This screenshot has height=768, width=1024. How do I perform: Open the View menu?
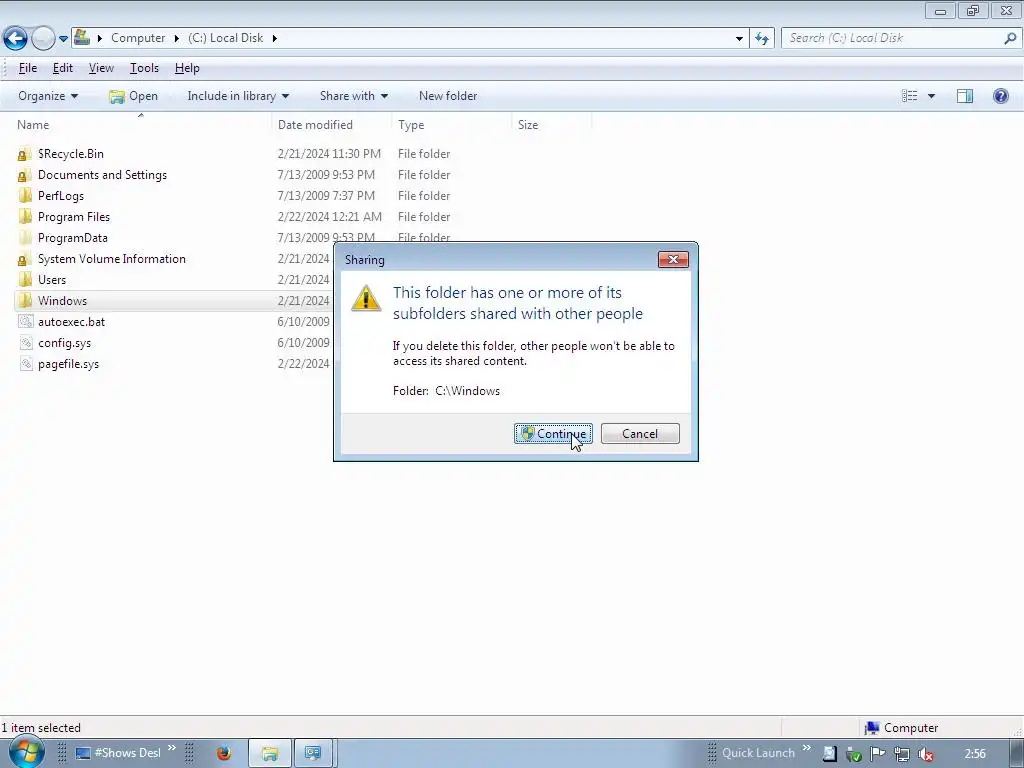coord(101,68)
